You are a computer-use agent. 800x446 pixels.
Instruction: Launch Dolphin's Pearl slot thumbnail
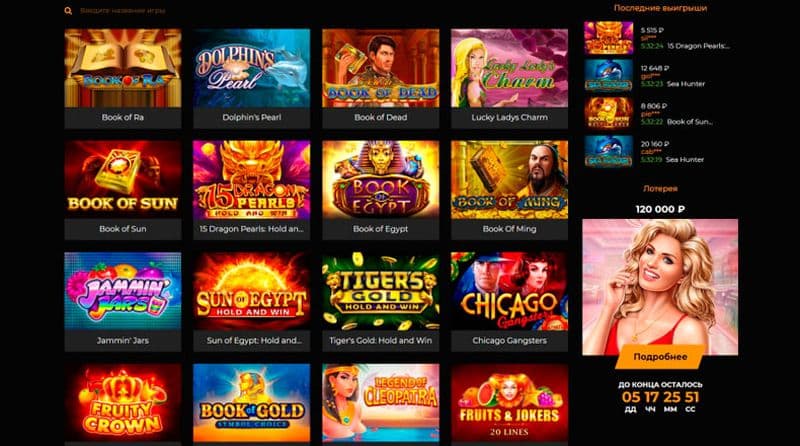point(252,78)
